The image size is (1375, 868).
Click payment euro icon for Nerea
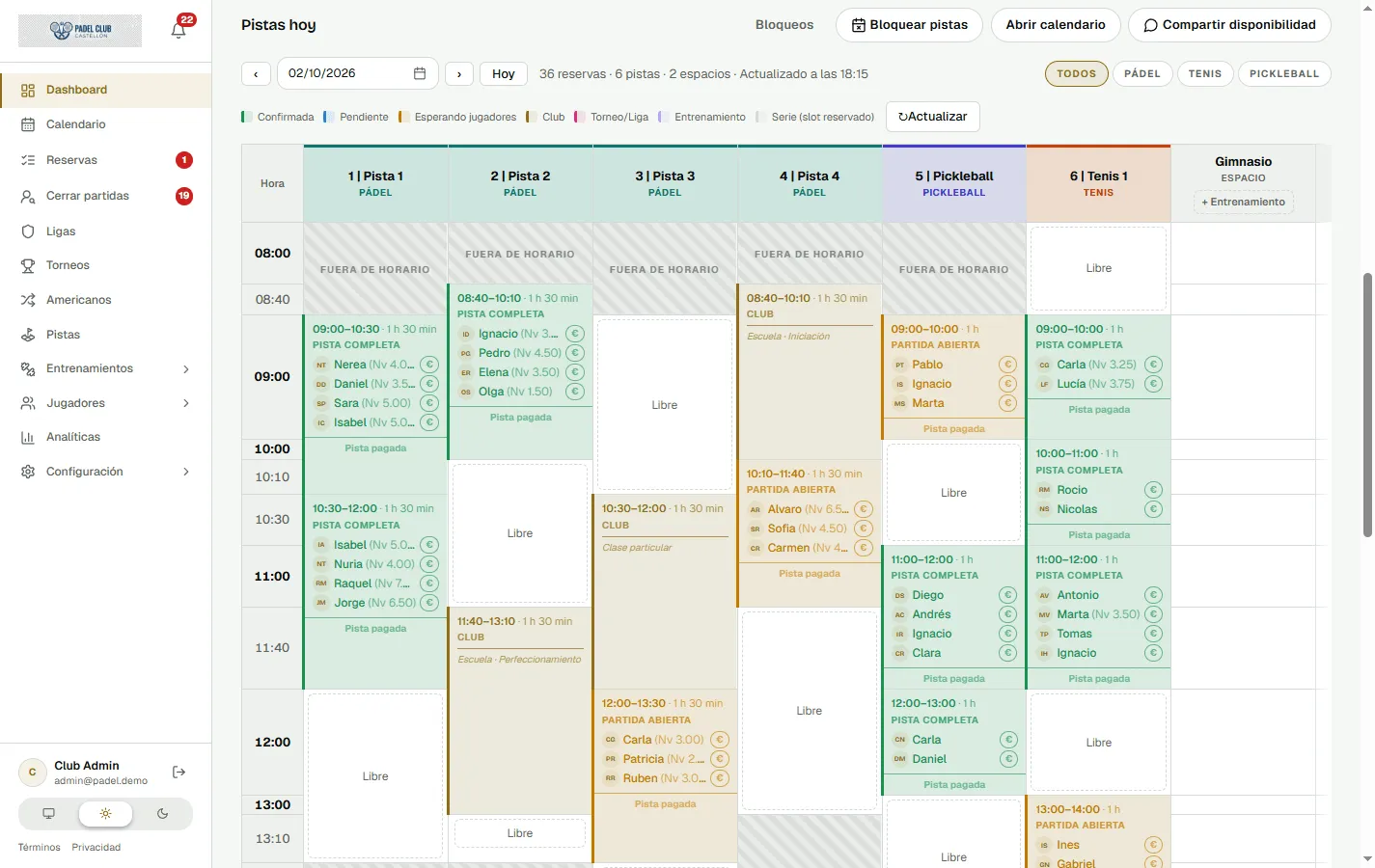pyautogui.click(x=429, y=365)
